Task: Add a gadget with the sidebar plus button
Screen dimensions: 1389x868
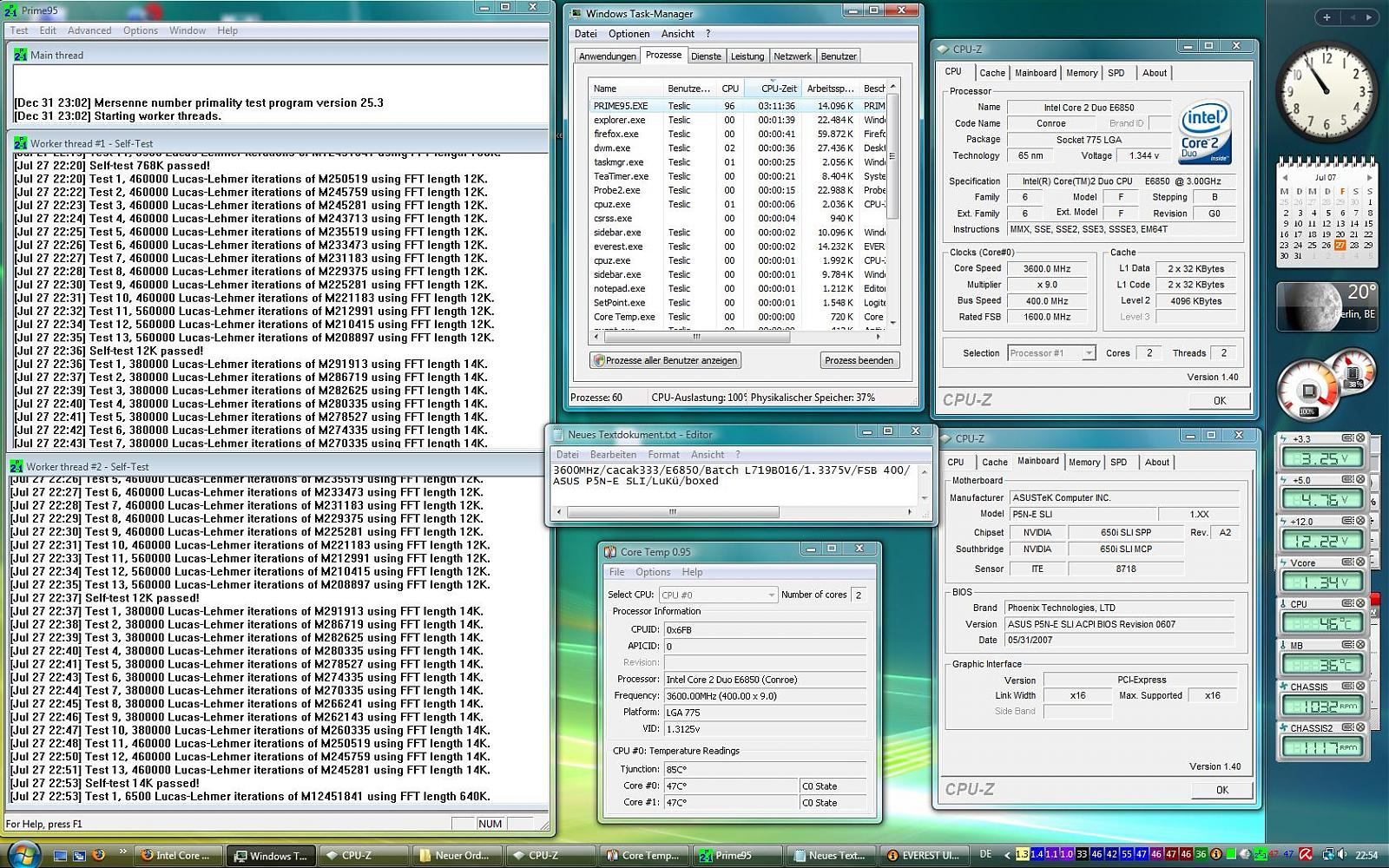Action: (1326, 16)
